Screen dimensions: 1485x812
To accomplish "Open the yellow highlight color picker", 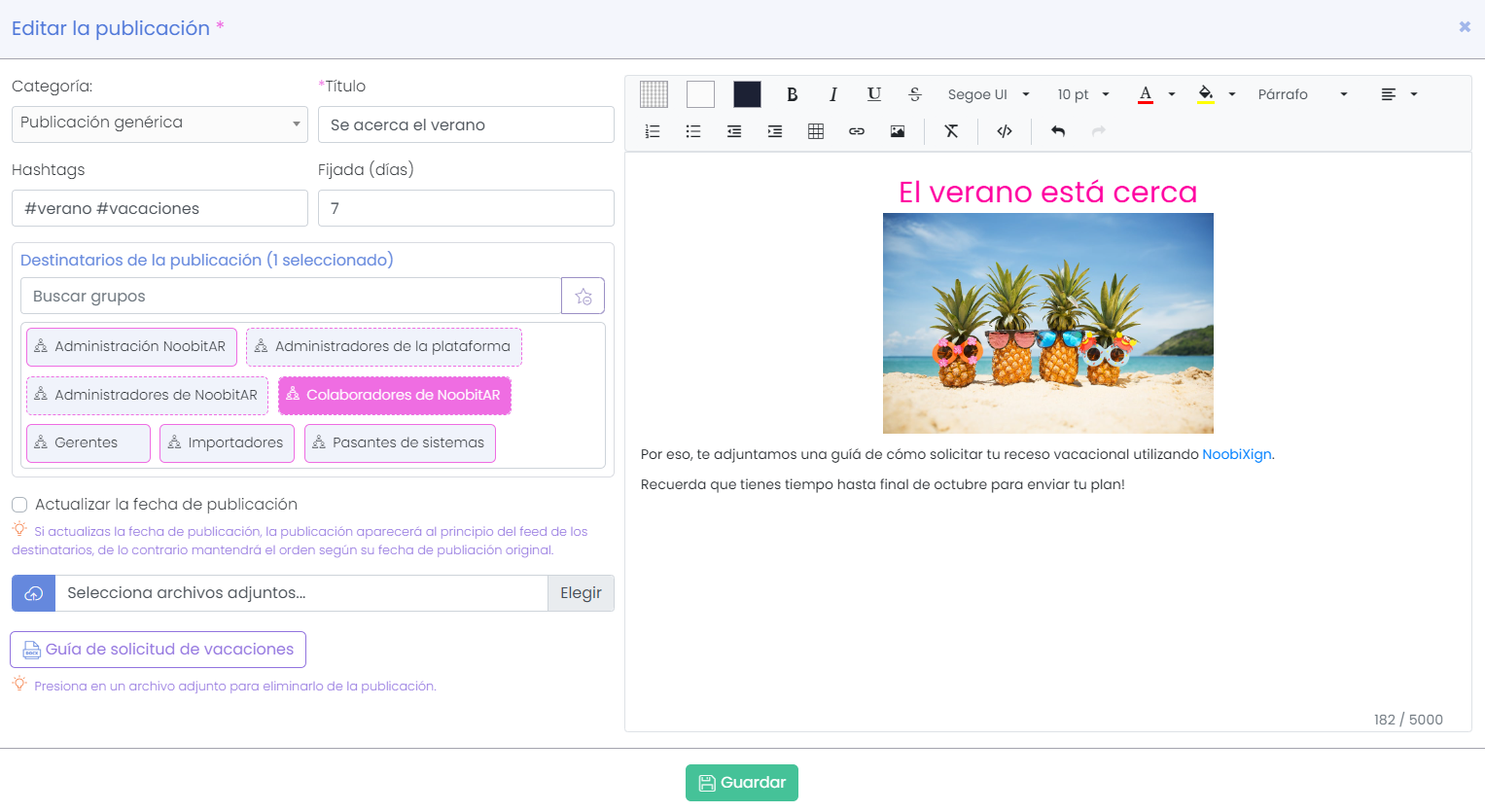I will tap(1218, 93).
